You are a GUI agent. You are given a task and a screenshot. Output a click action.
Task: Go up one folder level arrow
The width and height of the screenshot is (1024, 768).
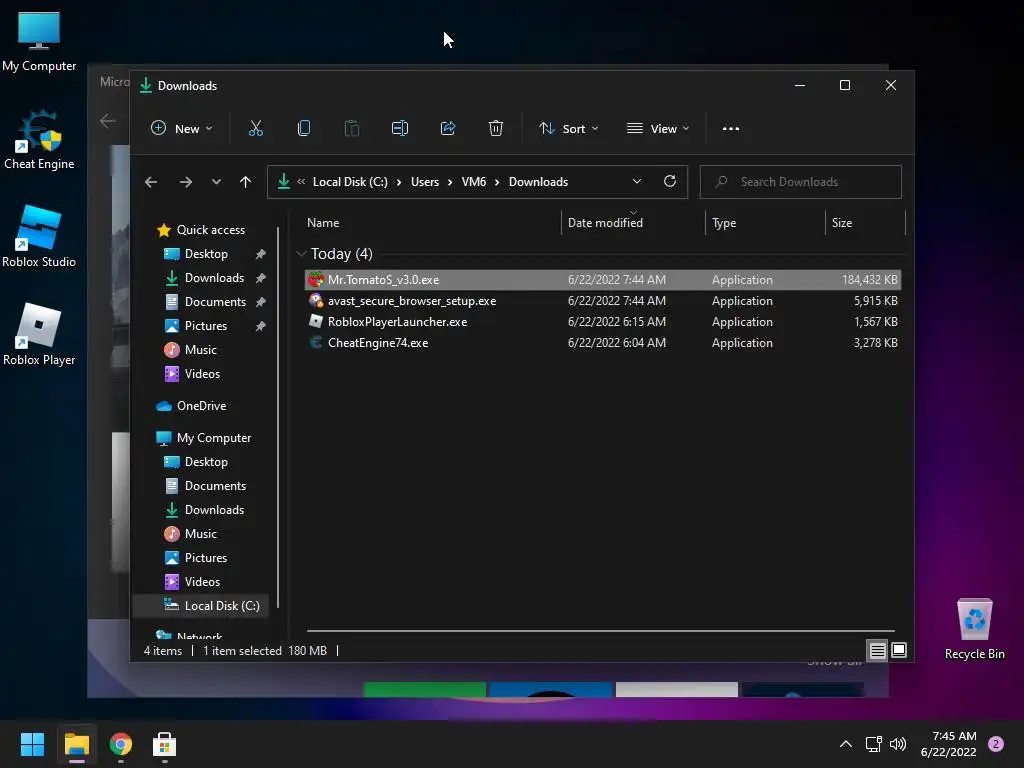(246, 182)
